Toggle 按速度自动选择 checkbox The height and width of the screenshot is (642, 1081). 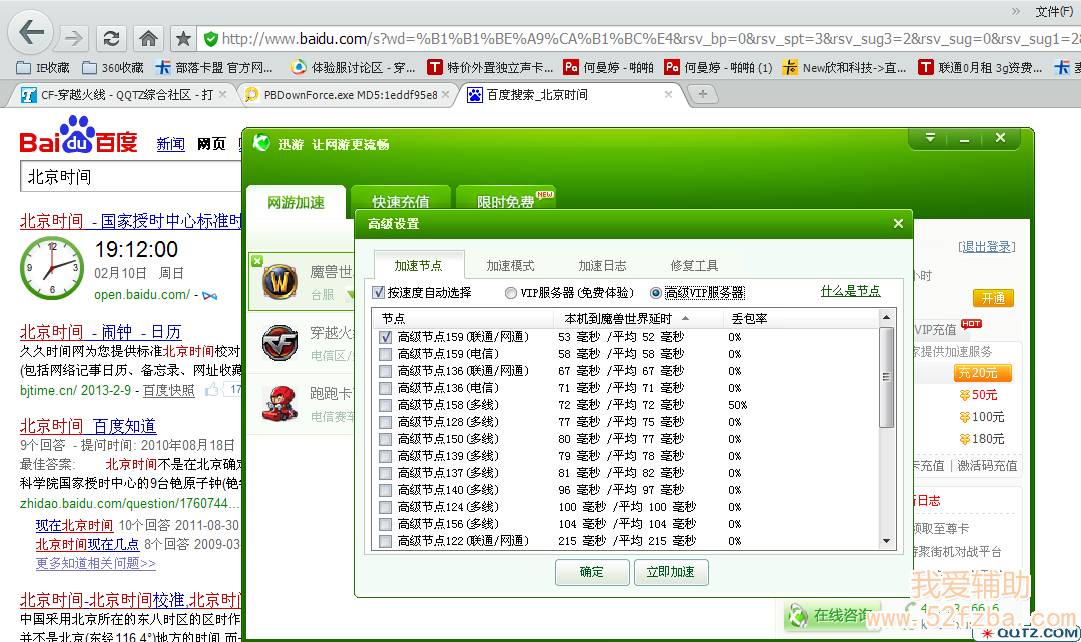point(378,292)
